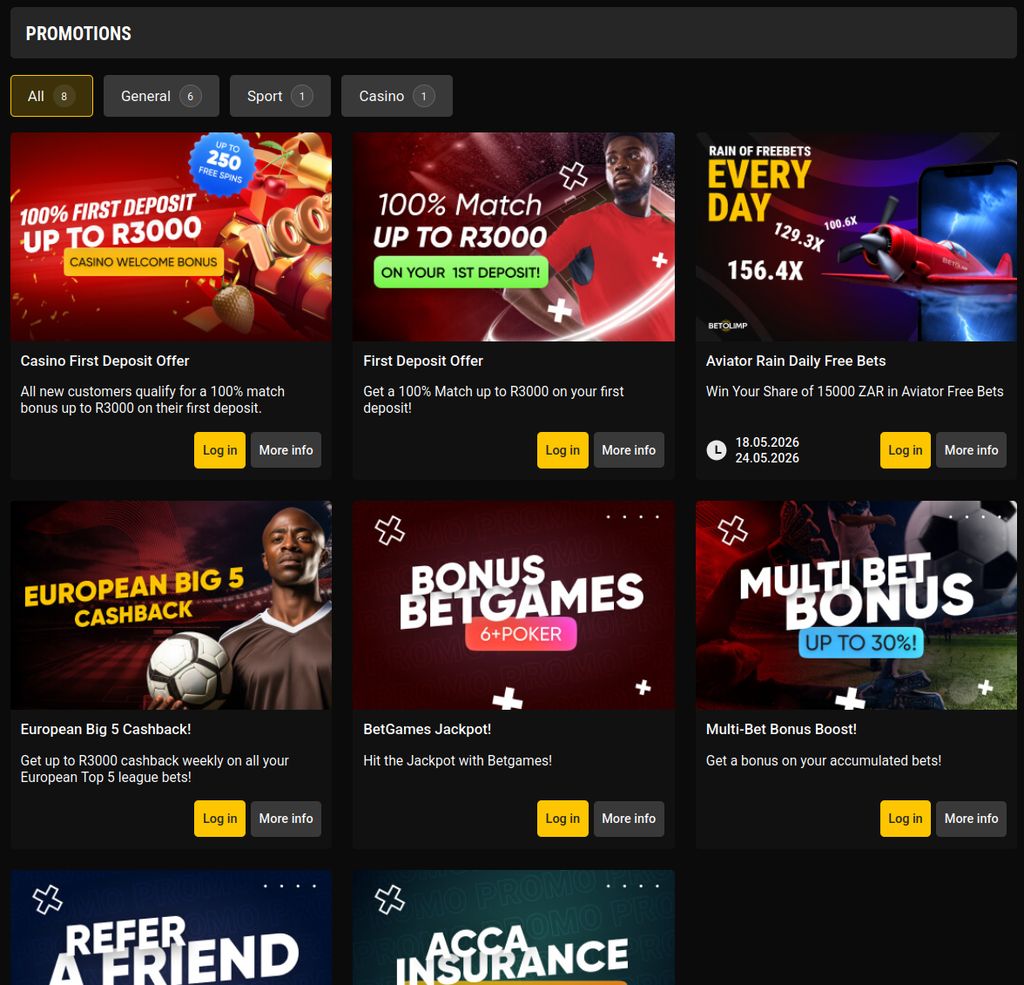
Task: Log in on First Deposit Offer card
Action: pyautogui.click(x=562, y=450)
